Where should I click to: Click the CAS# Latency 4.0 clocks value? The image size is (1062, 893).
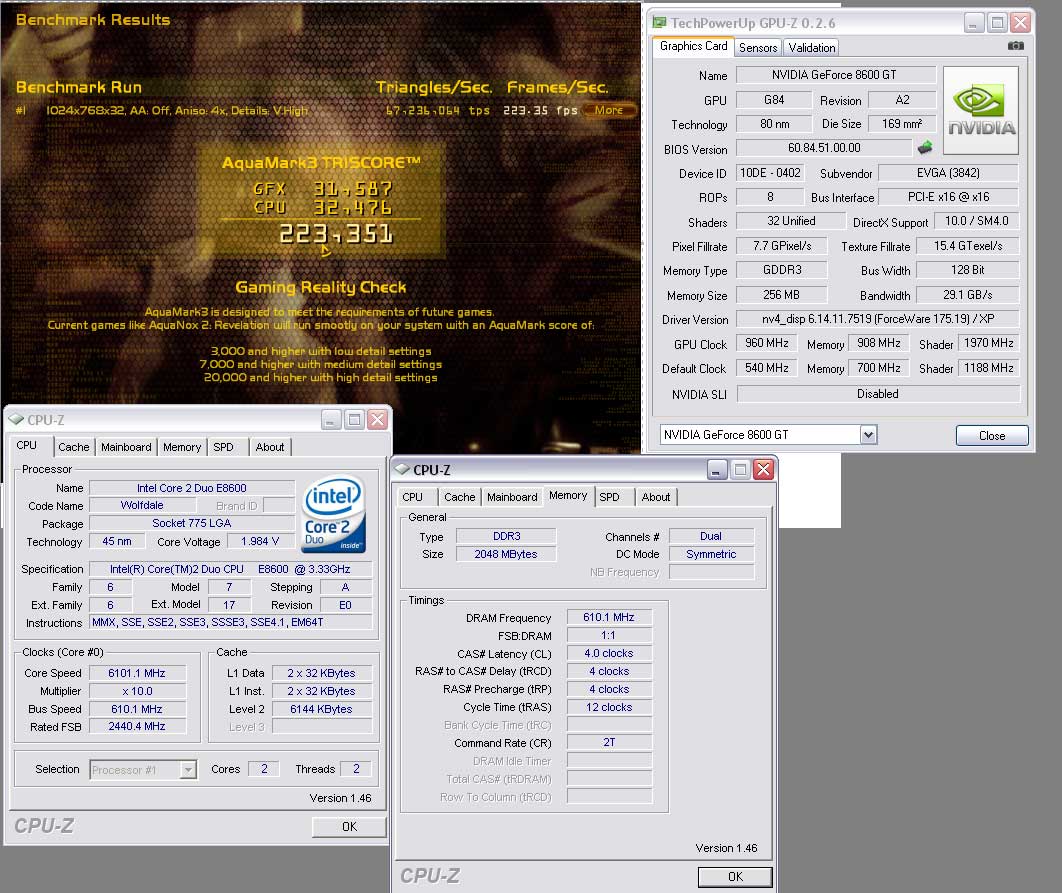(x=609, y=653)
